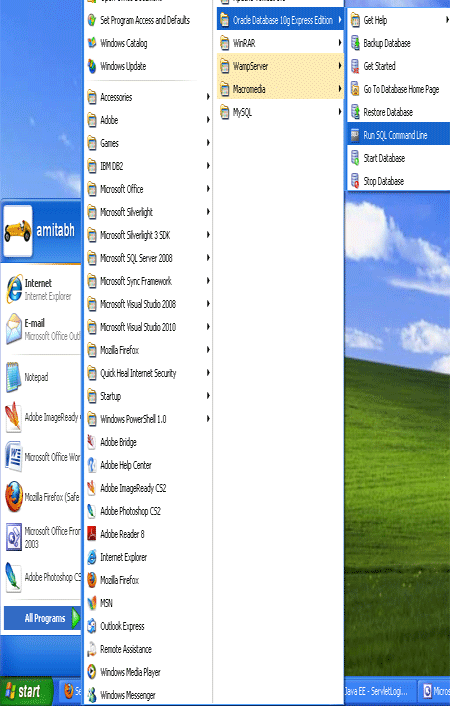450x707 pixels.
Task: Click the Adobe Reader 8 icon
Action: [92, 534]
